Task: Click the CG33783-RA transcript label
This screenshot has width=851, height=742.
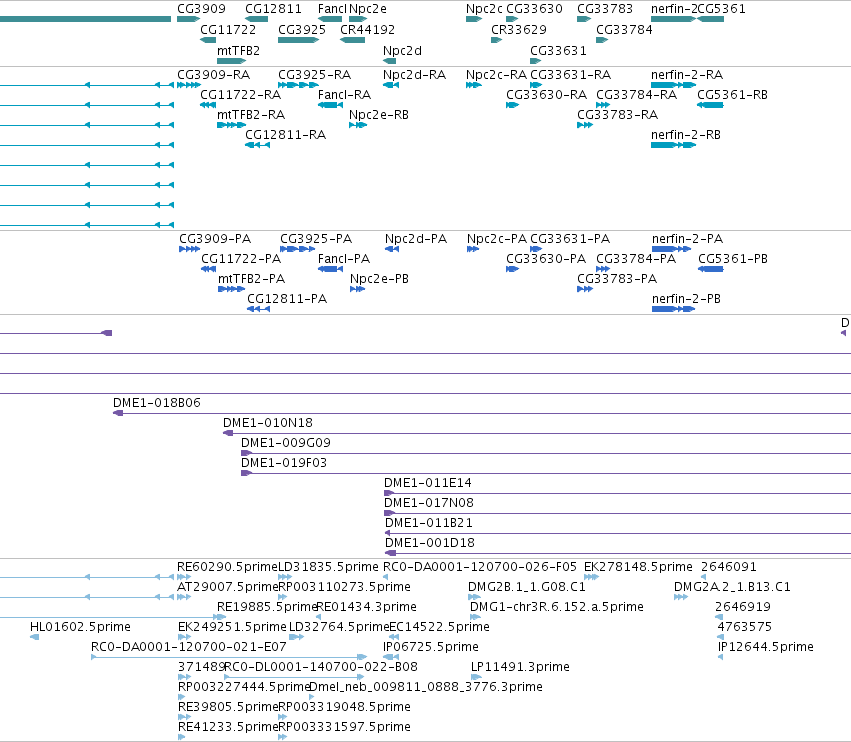Action: coord(617,115)
